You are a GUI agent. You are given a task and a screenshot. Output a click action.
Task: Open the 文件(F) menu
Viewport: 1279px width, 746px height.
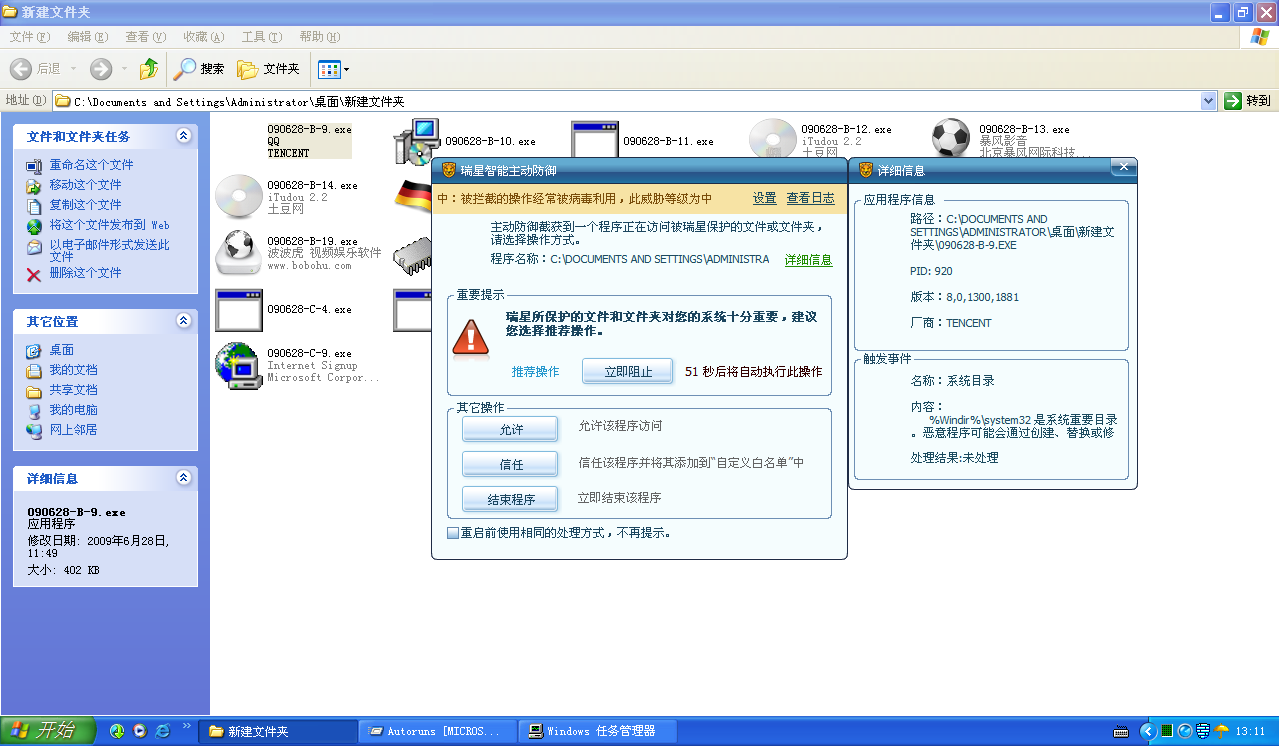point(30,37)
